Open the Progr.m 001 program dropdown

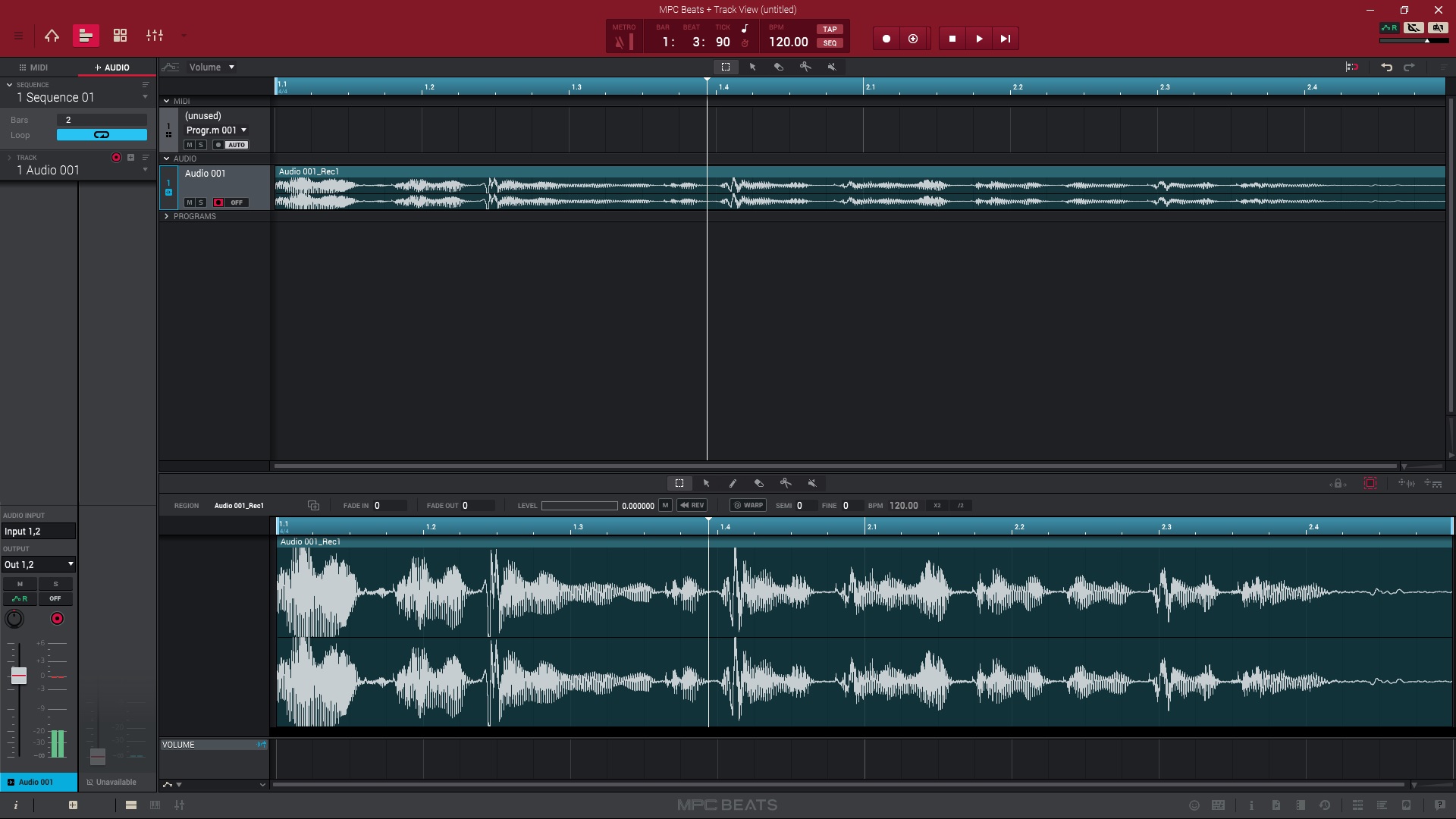pos(216,130)
